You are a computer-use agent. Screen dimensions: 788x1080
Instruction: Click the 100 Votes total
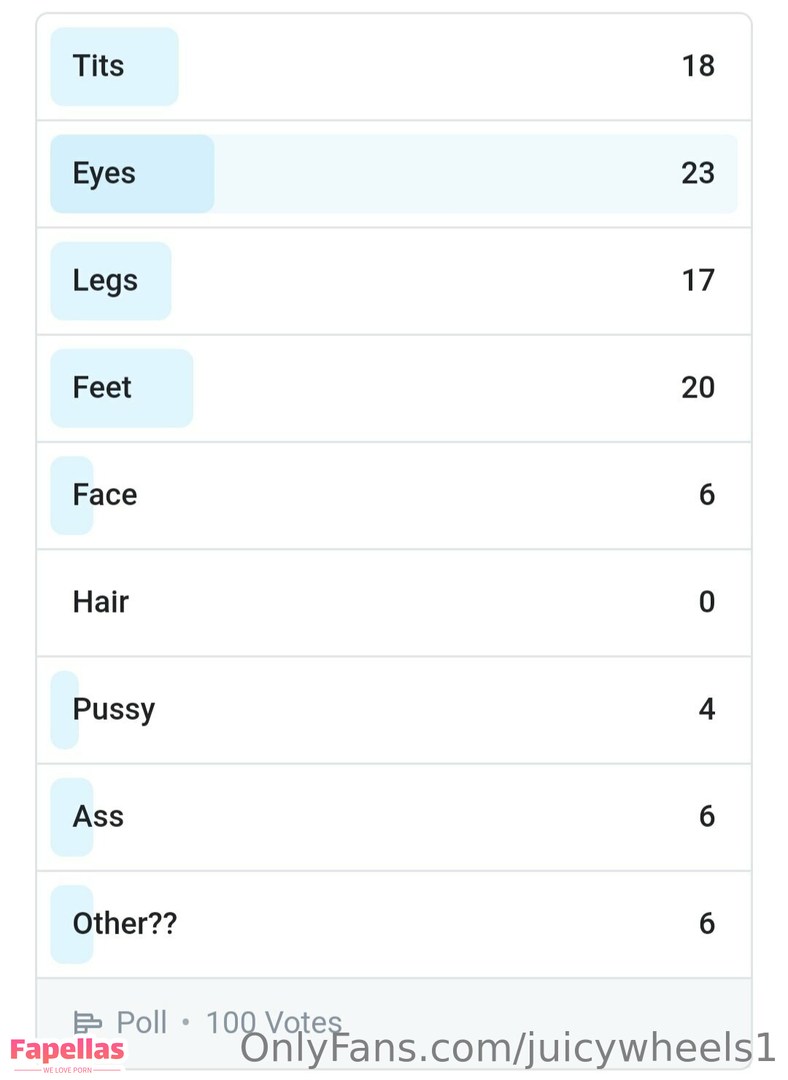[x=273, y=1022]
